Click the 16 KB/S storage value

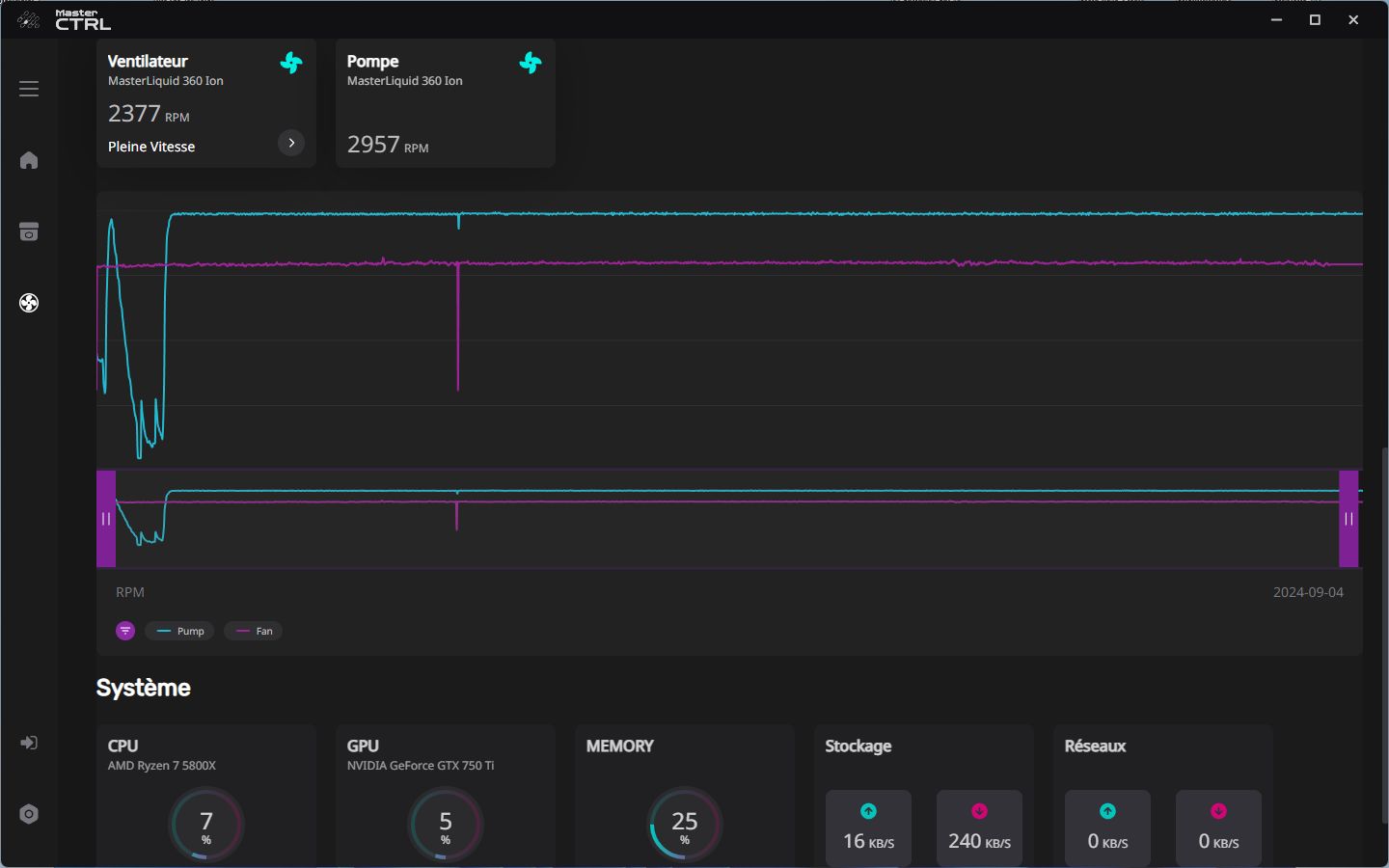coord(868,841)
